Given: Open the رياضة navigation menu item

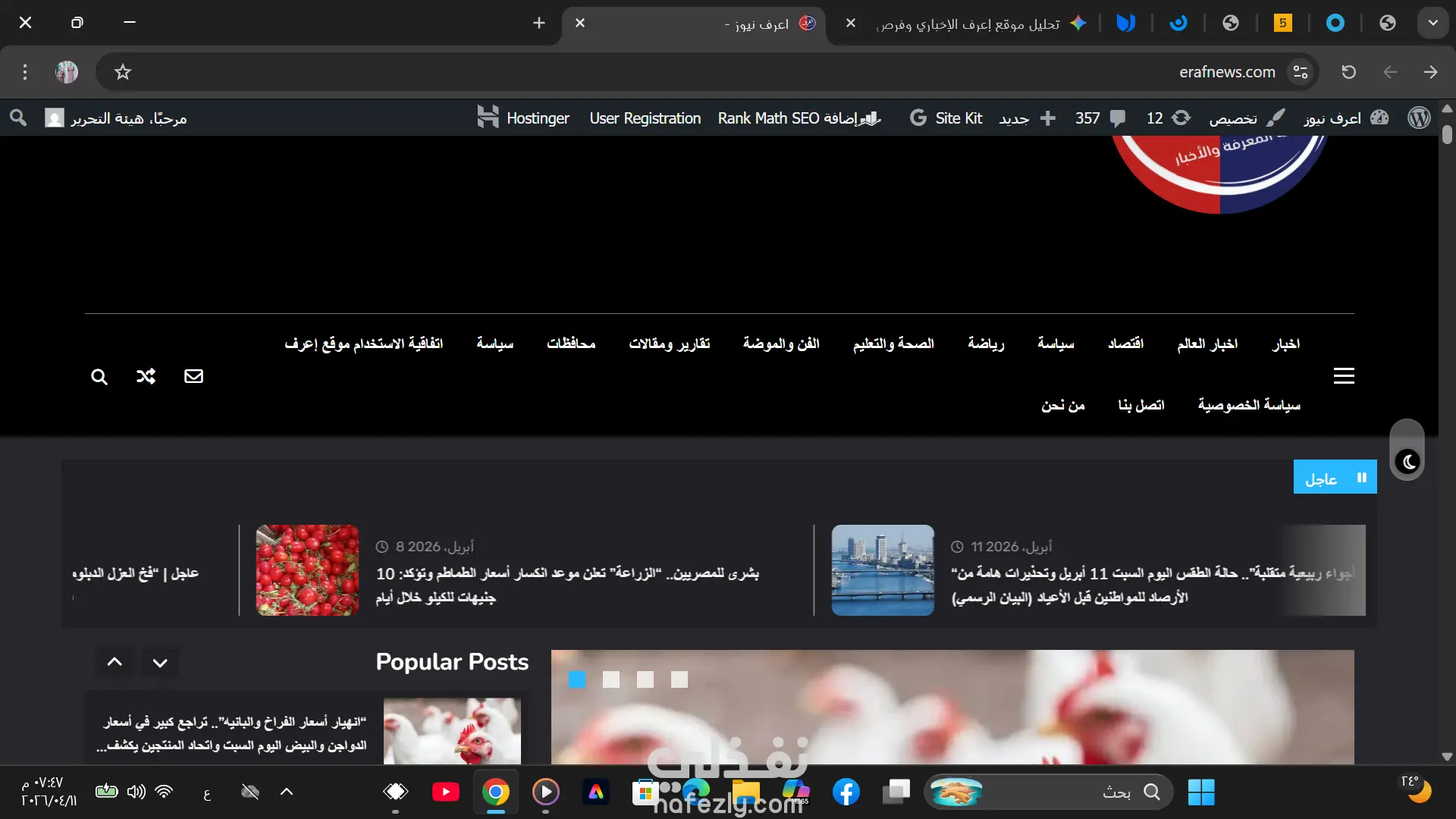Looking at the screenshot, I should pyautogui.click(x=985, y=344).
